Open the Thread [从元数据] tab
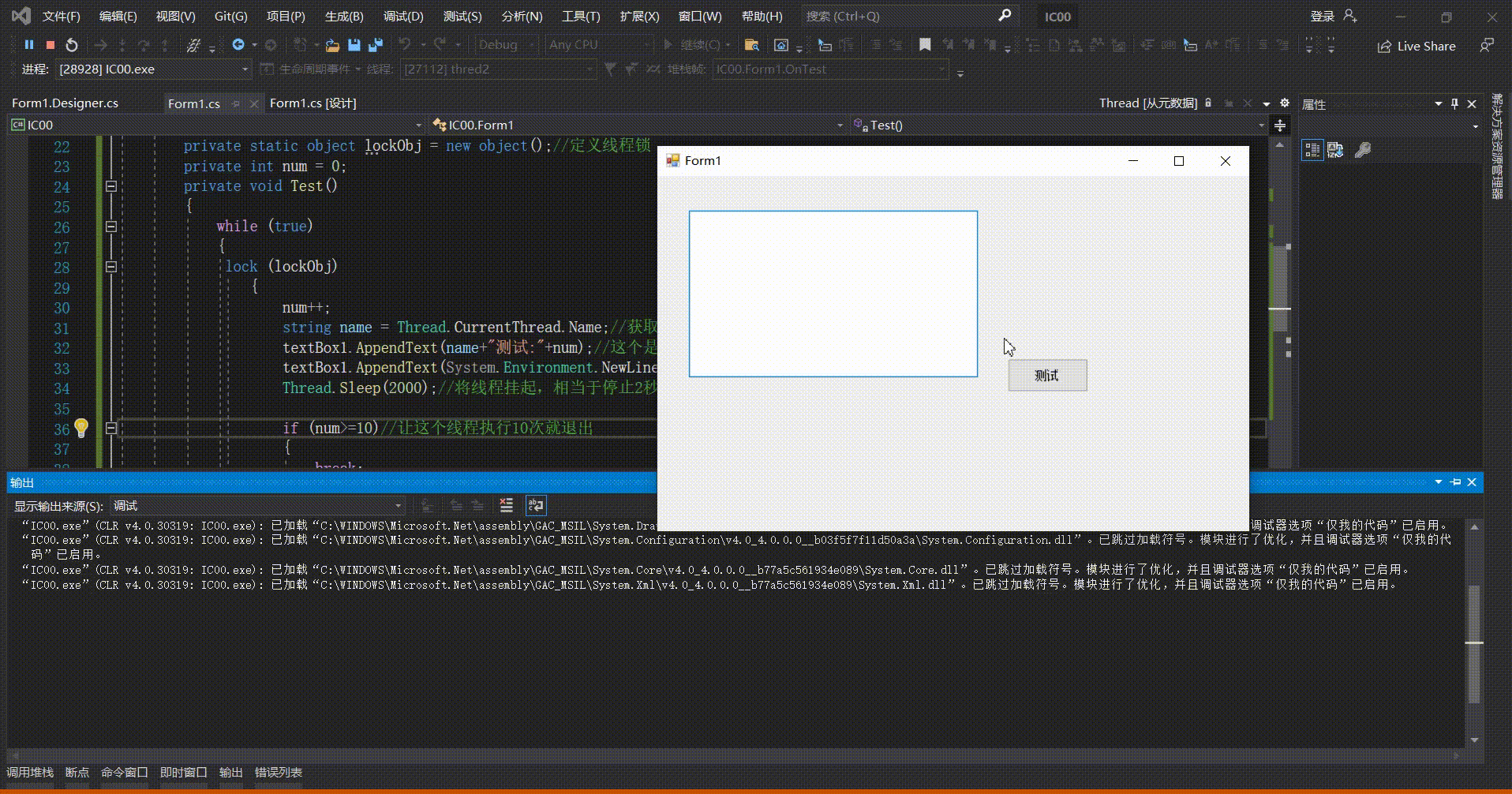The width and height of the screenshot is (1512, 794). click(x=1148, y=103)
